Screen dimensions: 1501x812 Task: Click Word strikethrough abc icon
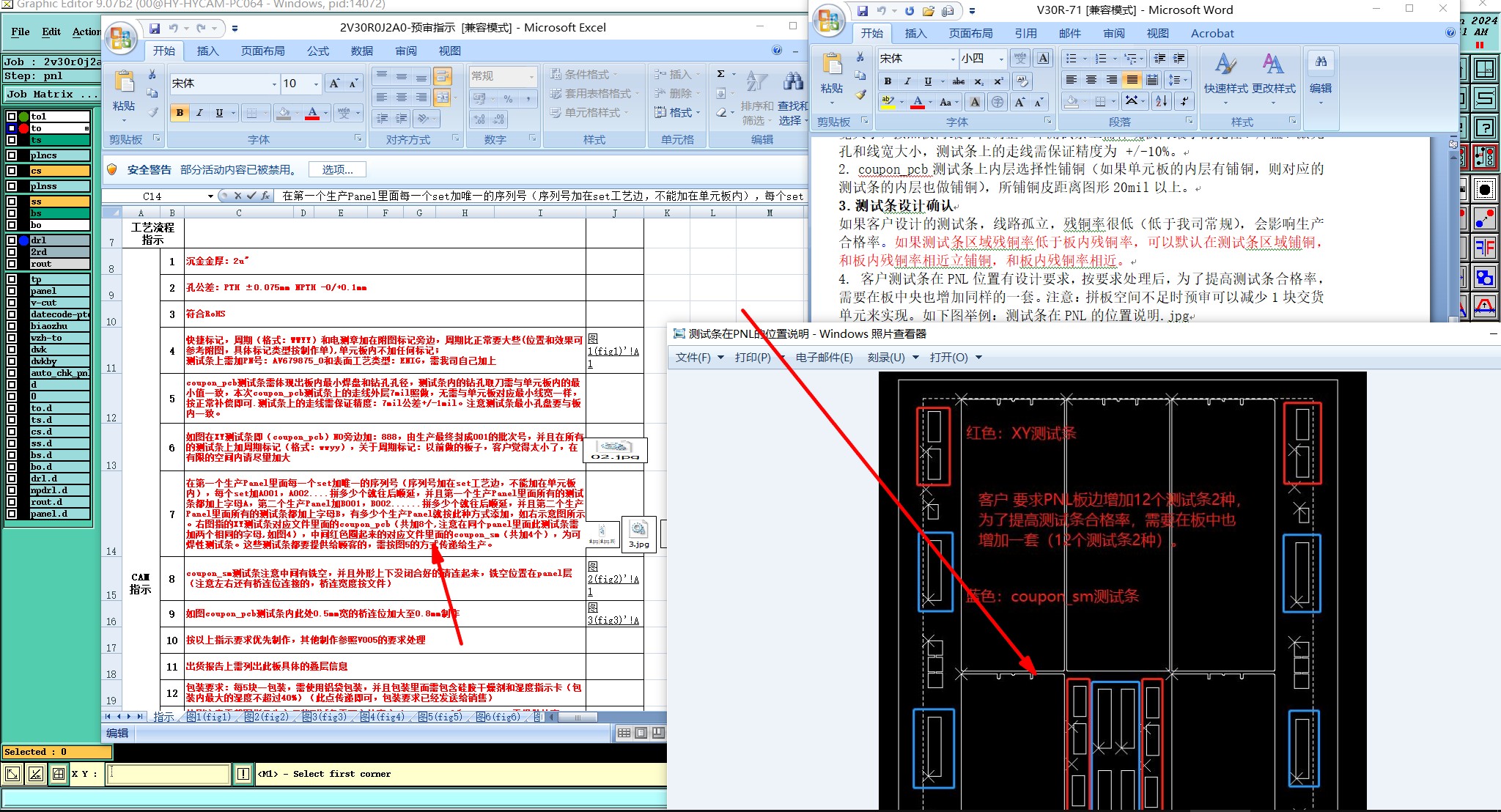(x=958, y=81)
